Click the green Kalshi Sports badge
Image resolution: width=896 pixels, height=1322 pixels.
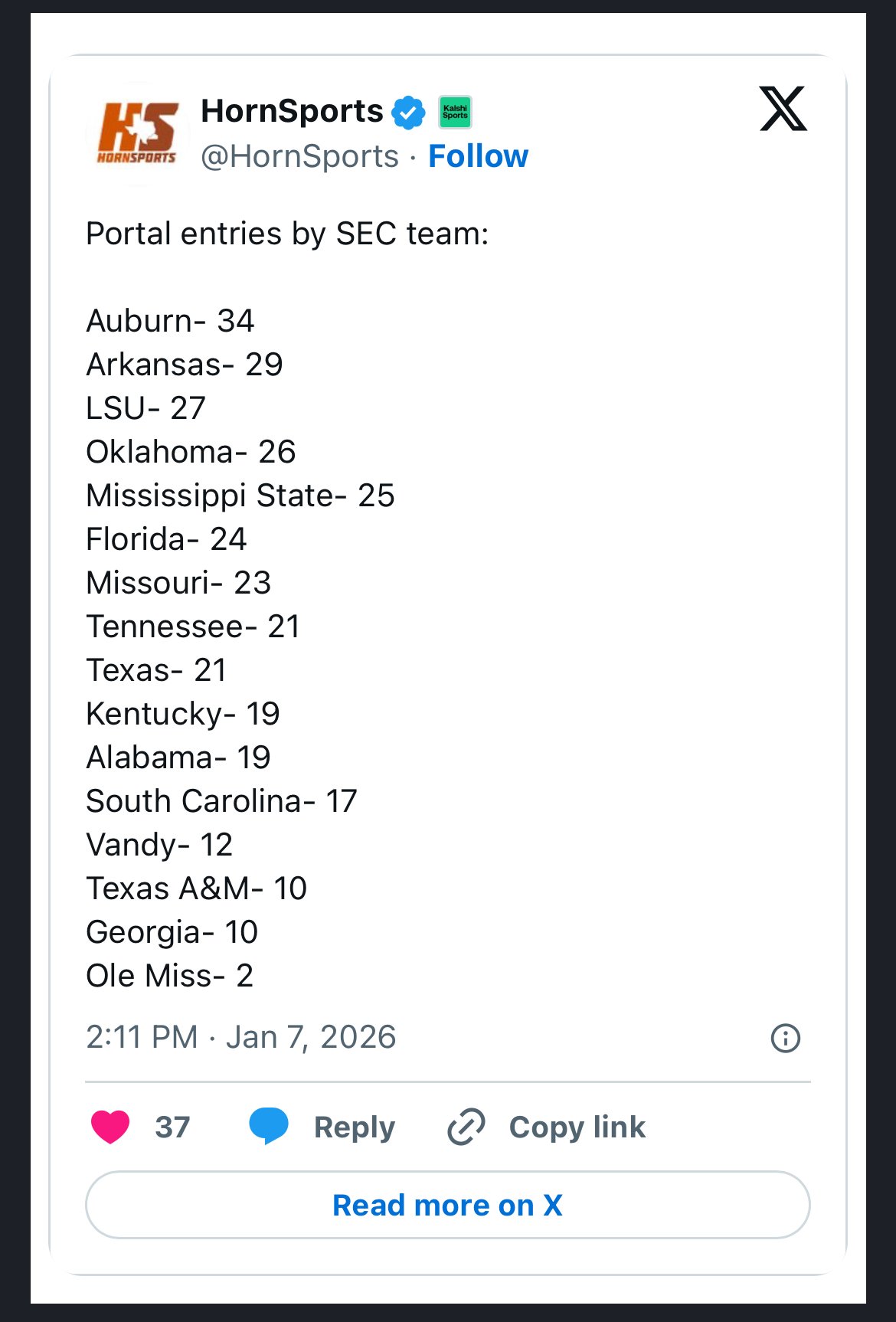click(x=455, y=113)
